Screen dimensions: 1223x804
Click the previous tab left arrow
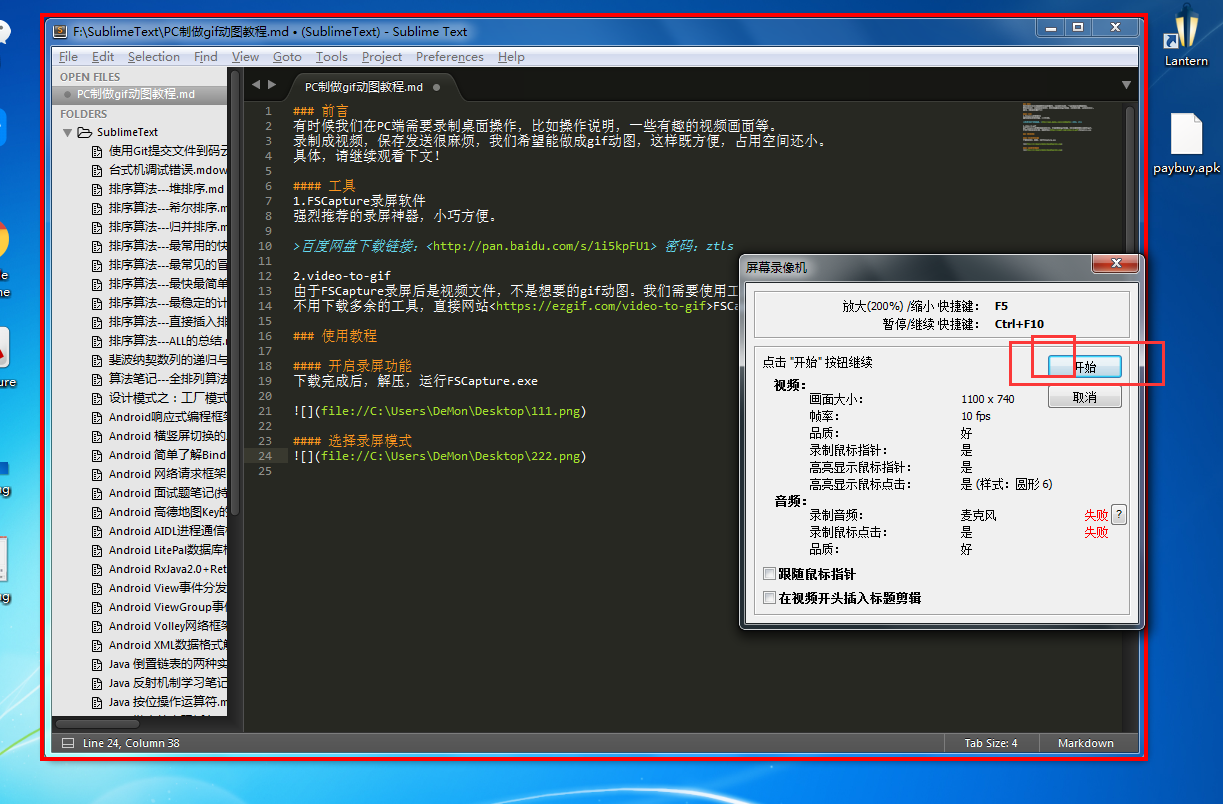tap(256, 85)
